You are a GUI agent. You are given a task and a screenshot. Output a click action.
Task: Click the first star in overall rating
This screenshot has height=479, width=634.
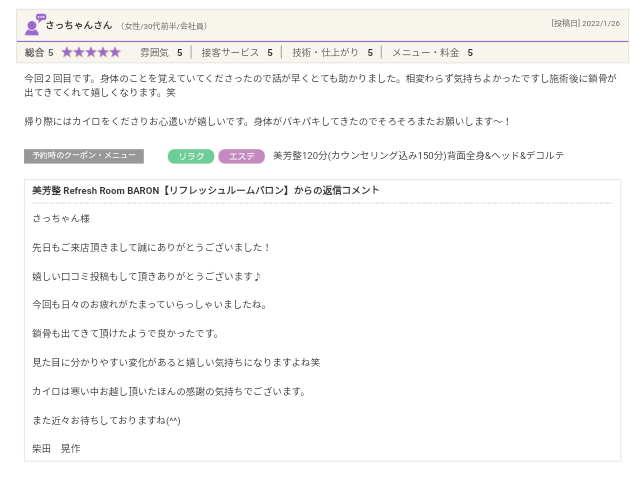click(67, 52)
